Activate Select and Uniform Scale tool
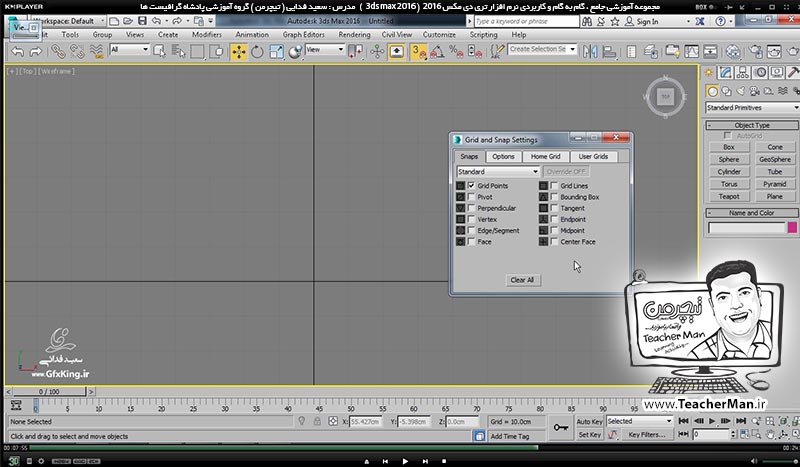 tap(276, 52)
